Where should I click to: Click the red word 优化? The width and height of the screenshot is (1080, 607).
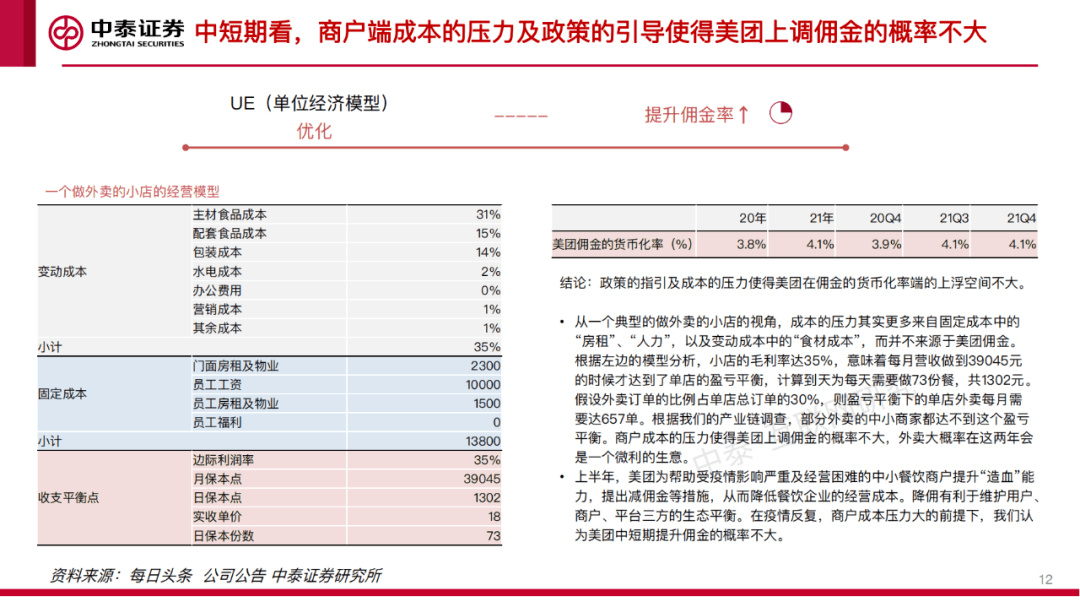coord(314,131)
